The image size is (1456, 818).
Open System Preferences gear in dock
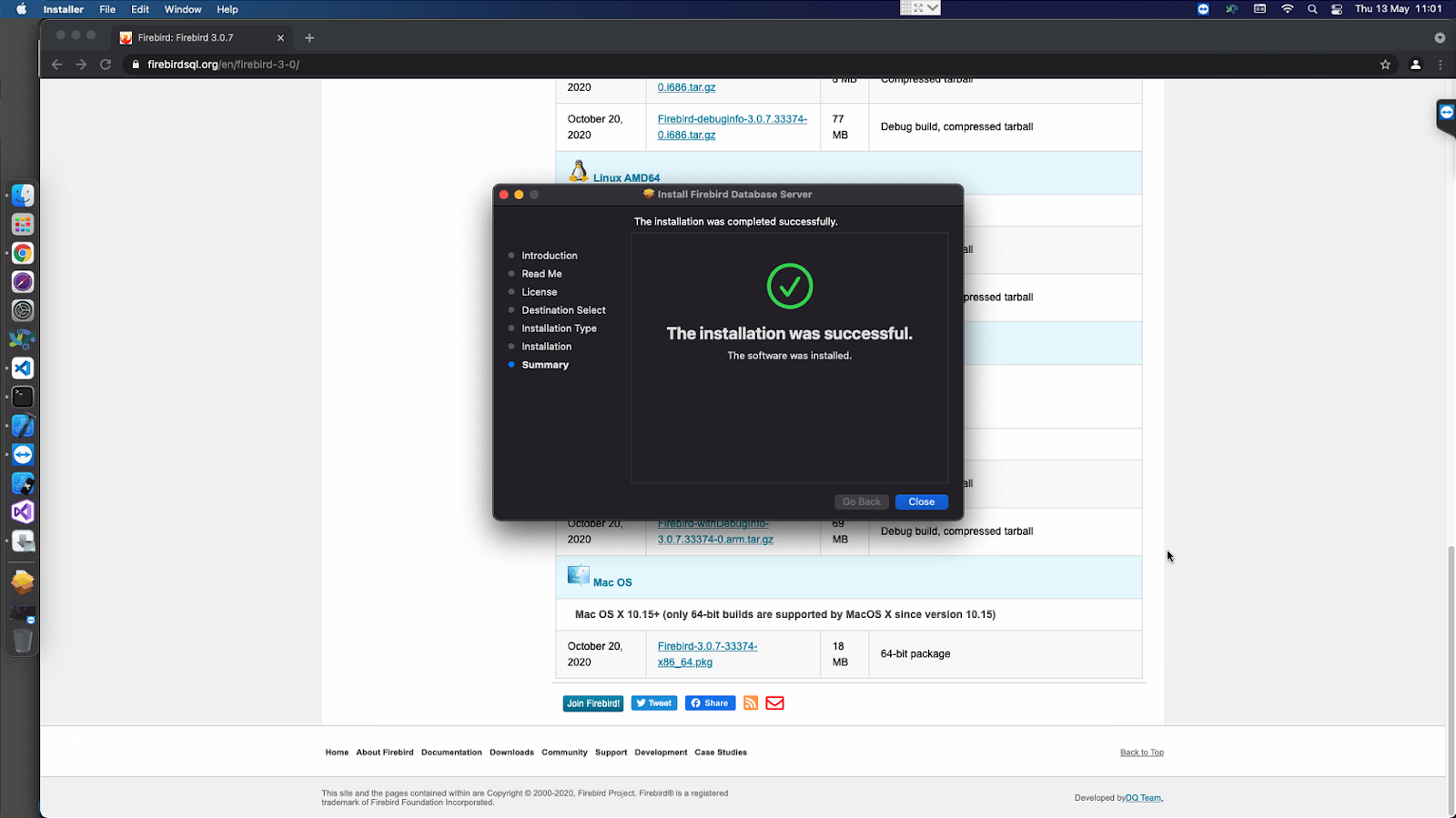point(23,310)
